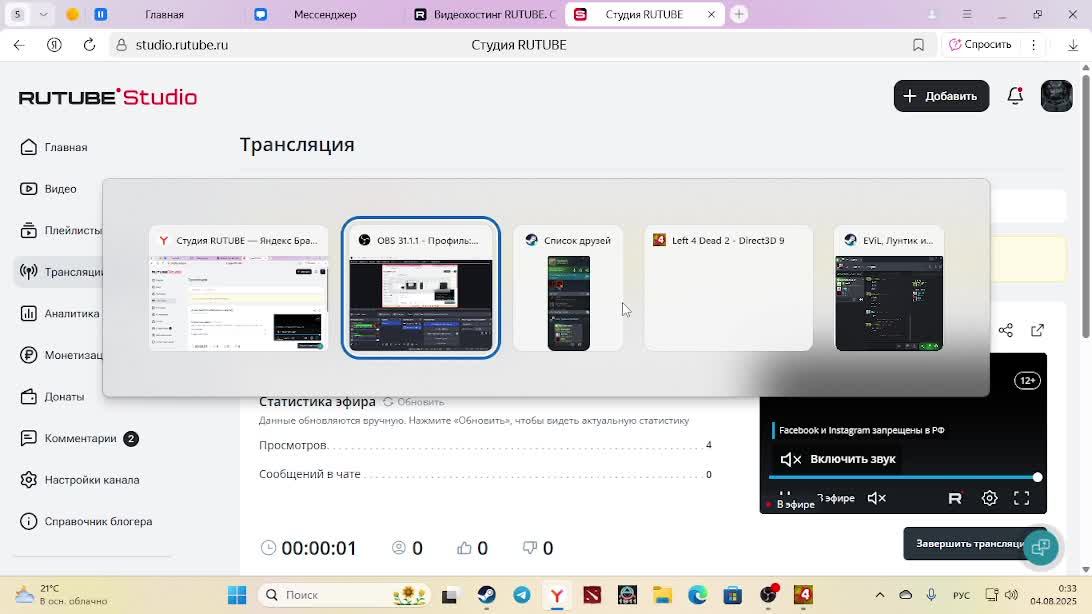Open the Windows Start menu
The height and width of the screenshot is (614, 1092).
pyautogui.click(x=237, y=595)
